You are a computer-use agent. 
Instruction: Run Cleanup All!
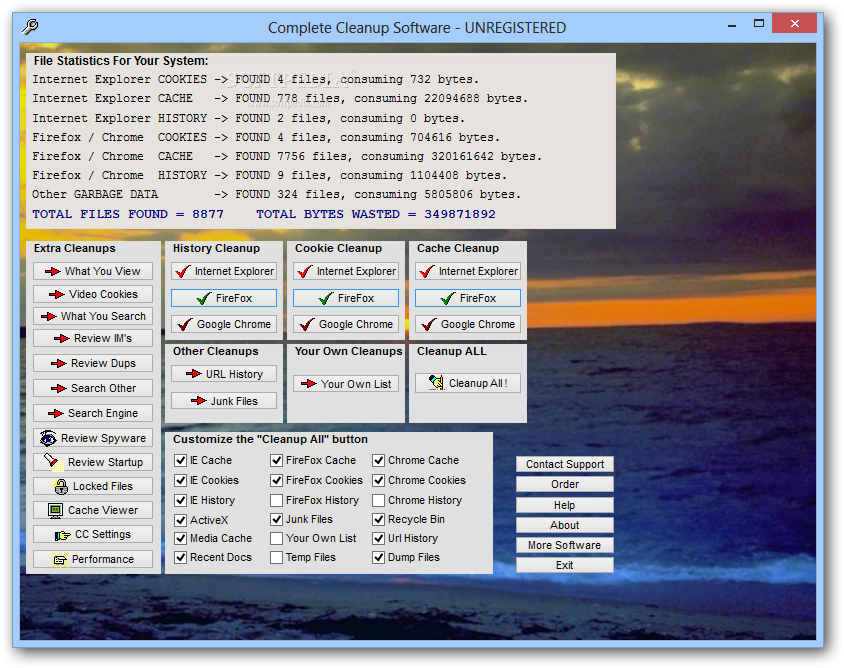(x=468, y=383)
